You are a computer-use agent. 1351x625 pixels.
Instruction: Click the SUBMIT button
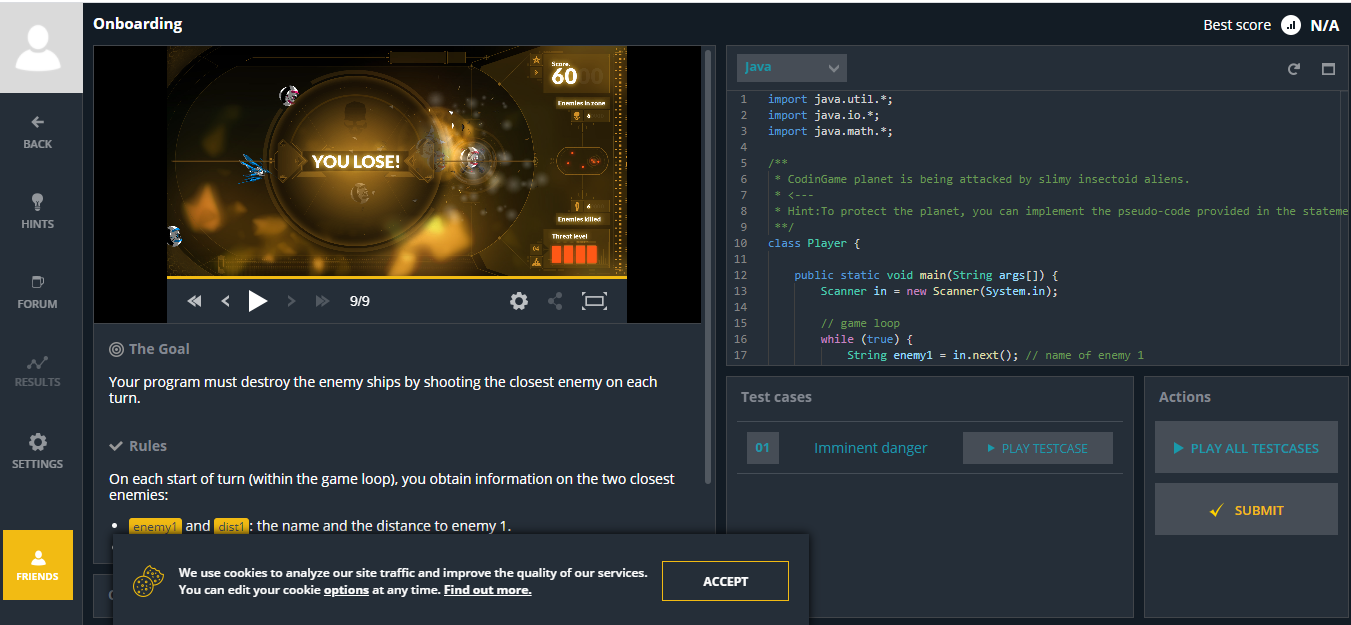pyautogui.click(x=1246, y=510)
